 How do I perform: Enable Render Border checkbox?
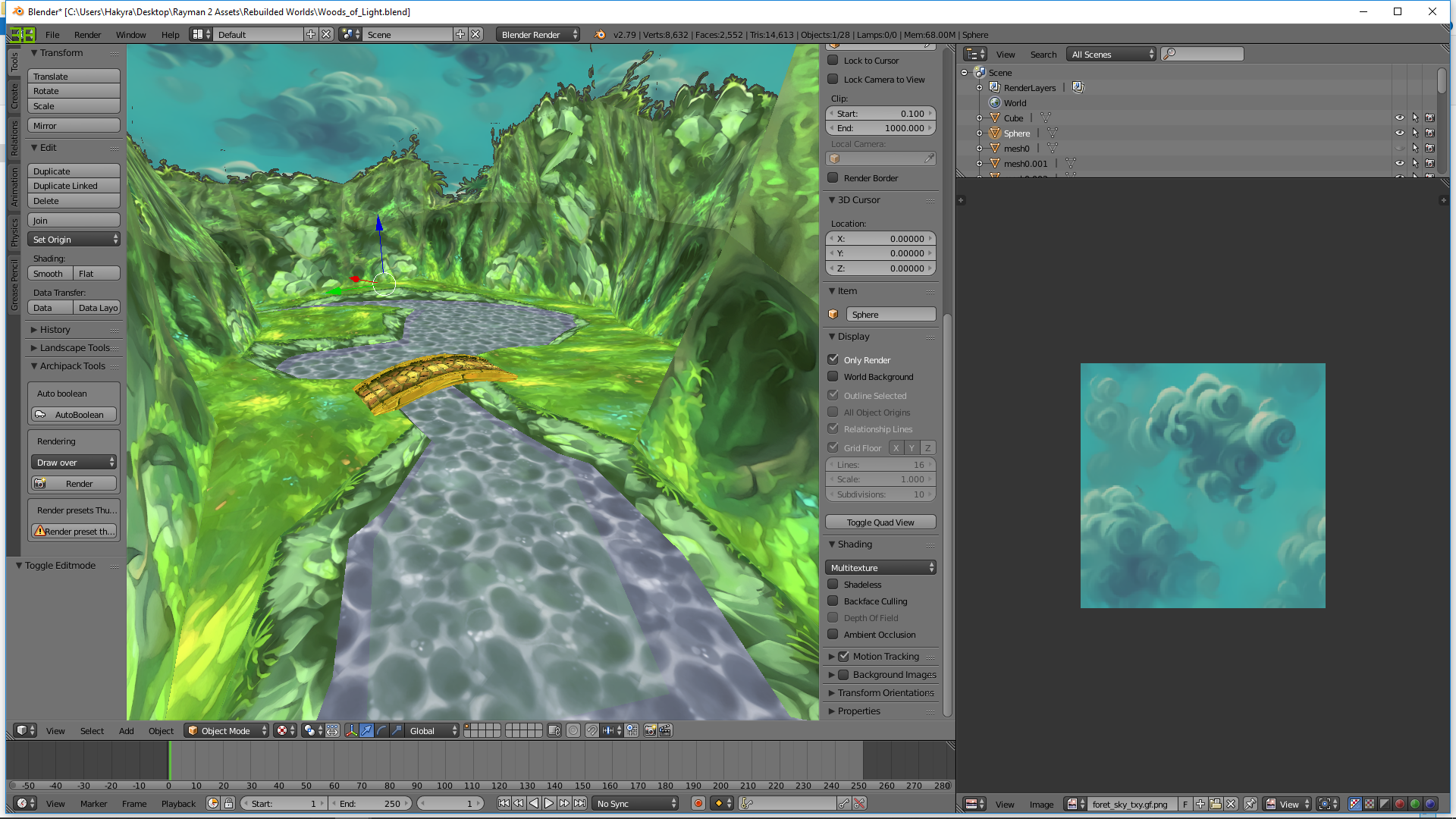tap(833, 177)
